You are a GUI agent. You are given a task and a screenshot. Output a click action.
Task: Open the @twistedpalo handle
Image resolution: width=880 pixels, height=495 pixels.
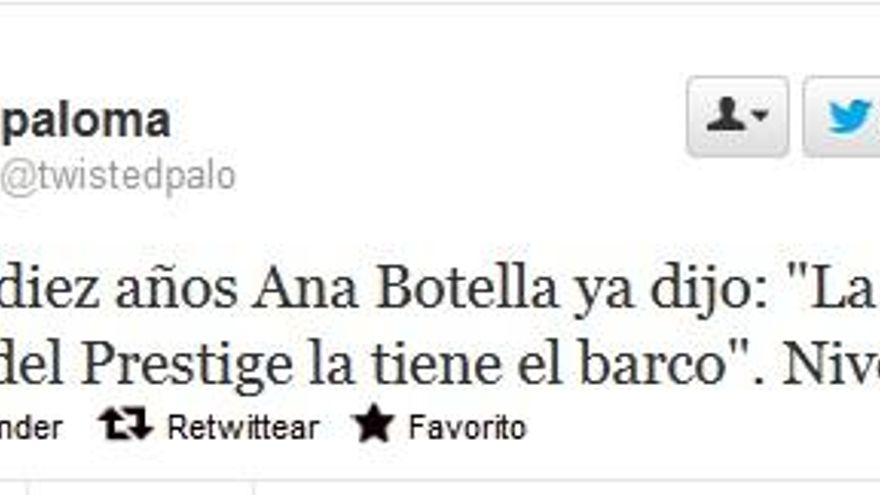(x=117, y=177)
